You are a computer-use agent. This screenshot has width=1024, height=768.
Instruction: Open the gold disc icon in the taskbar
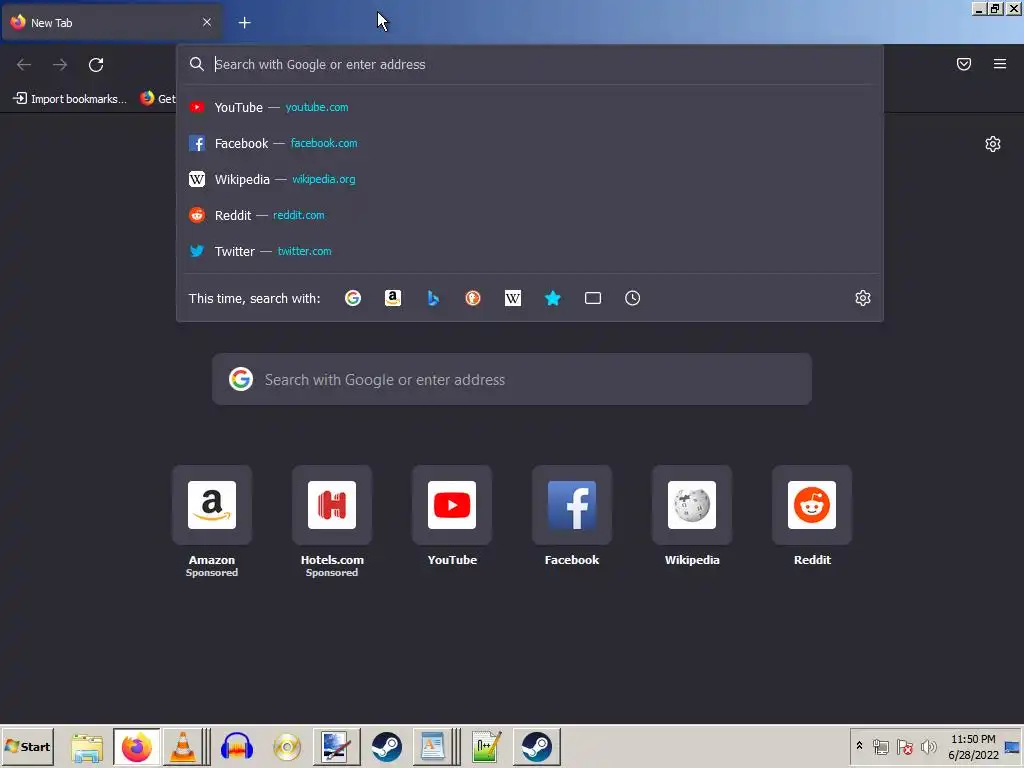pyautogui.click(x=287, y=747)
